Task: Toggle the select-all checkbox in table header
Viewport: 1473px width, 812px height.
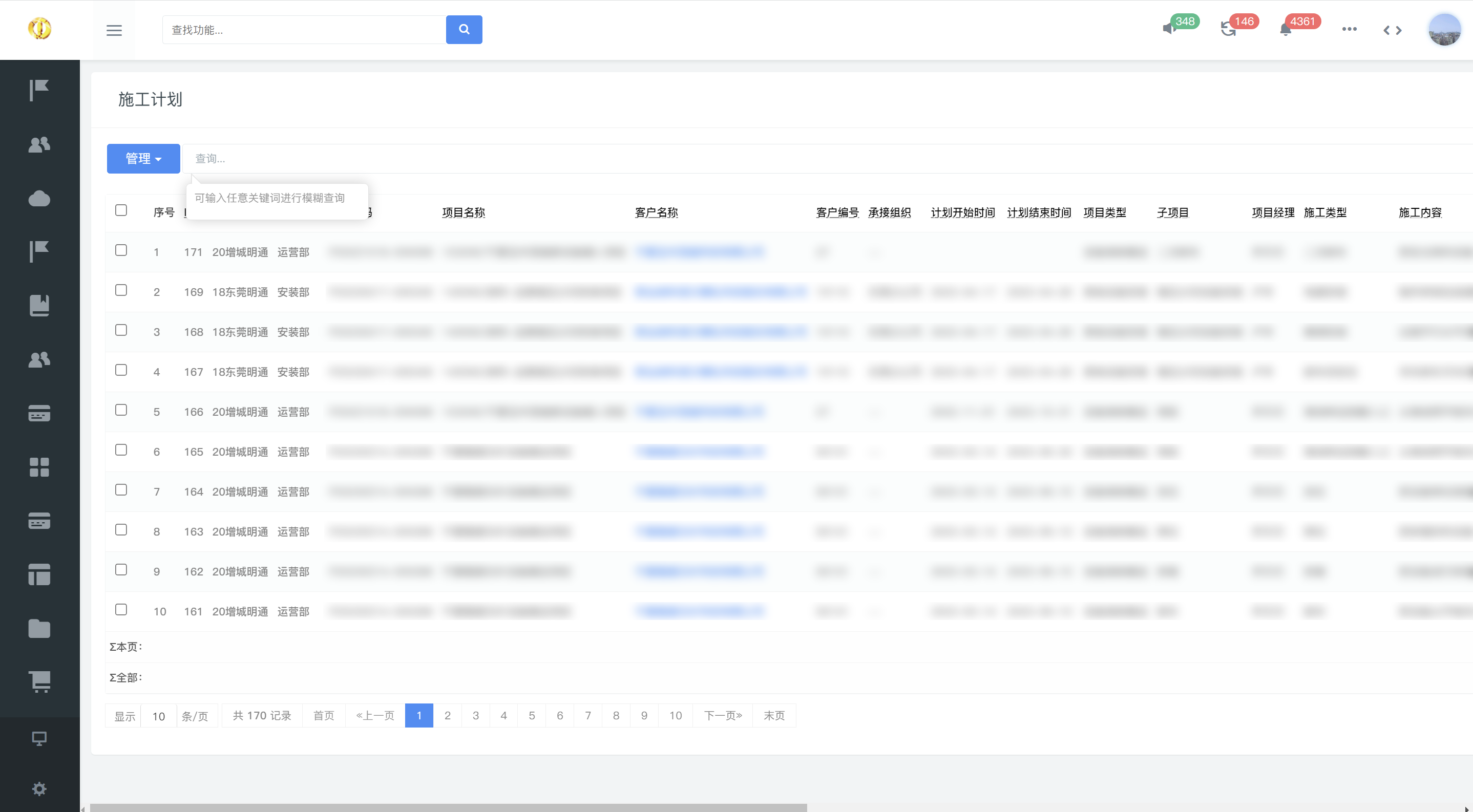Action: click(121, 210)
